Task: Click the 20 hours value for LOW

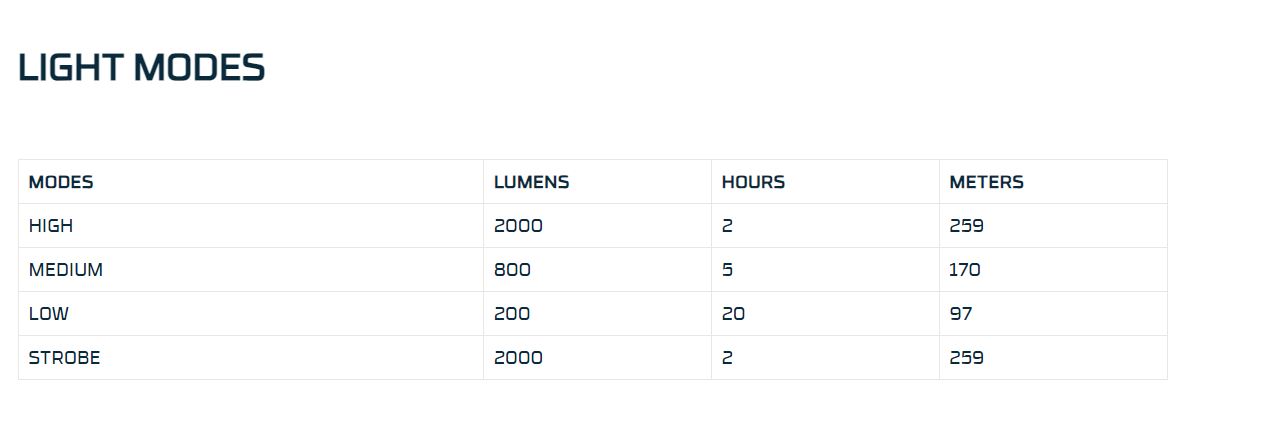Action: (x=733, y=314)
